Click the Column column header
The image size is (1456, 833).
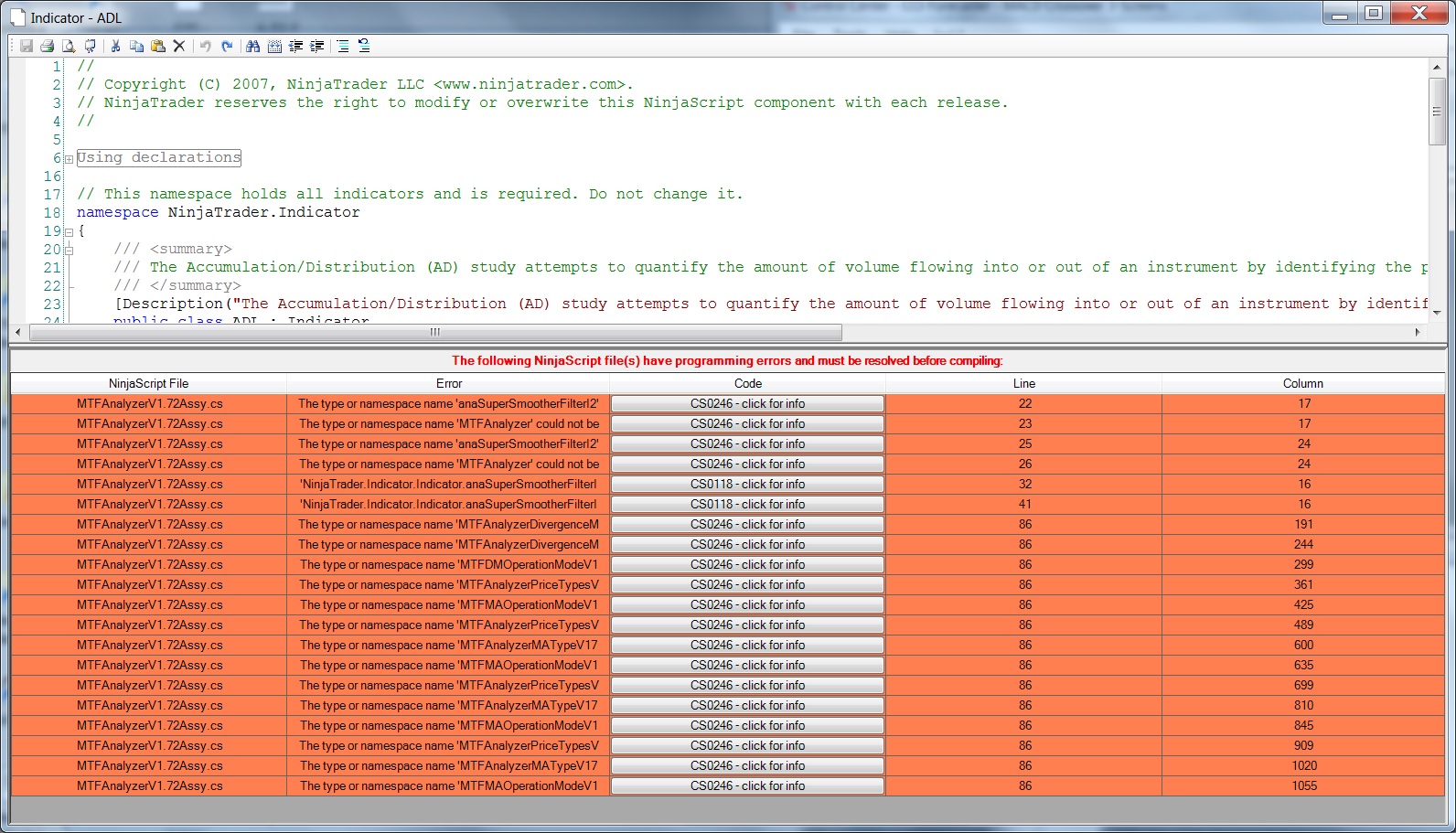coord(1303,384)
